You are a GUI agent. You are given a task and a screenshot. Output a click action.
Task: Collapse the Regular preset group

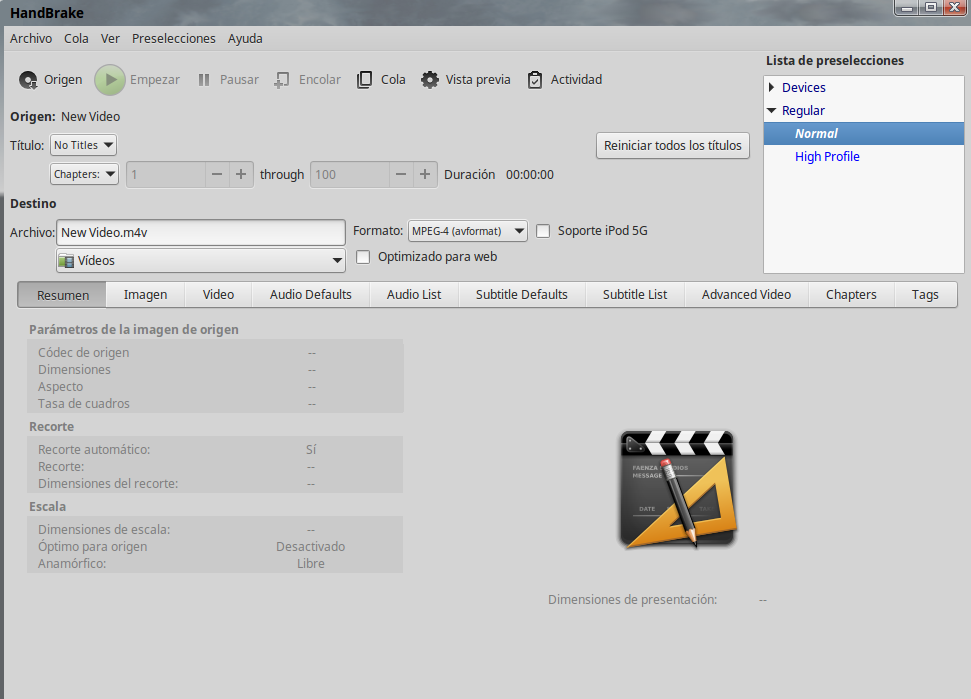click(x=771, y=110)
